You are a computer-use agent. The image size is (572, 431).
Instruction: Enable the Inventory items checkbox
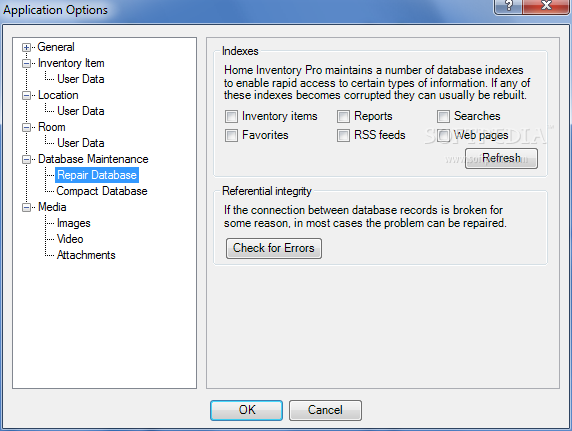point(231,116)
